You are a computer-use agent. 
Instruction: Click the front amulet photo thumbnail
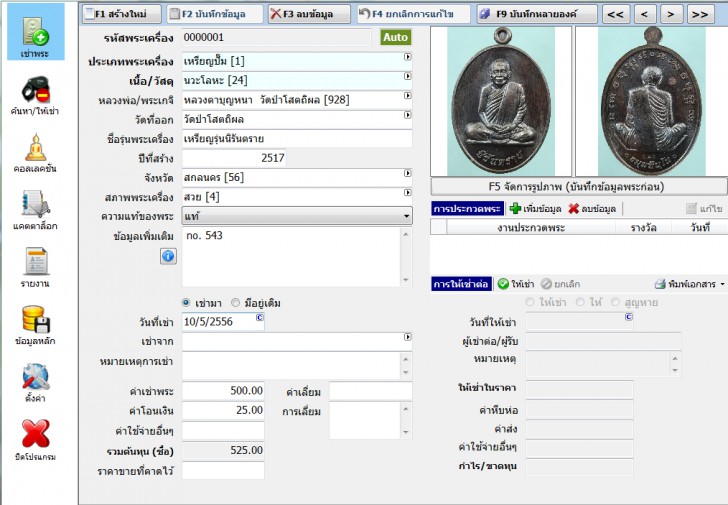pos(501,101)
